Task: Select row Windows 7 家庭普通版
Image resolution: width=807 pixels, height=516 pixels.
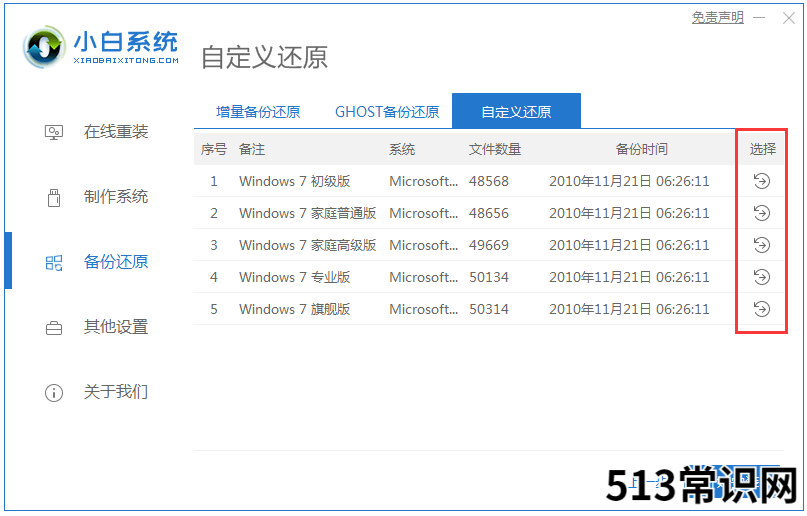Action: pyautogui.click(x=489, y=213)
